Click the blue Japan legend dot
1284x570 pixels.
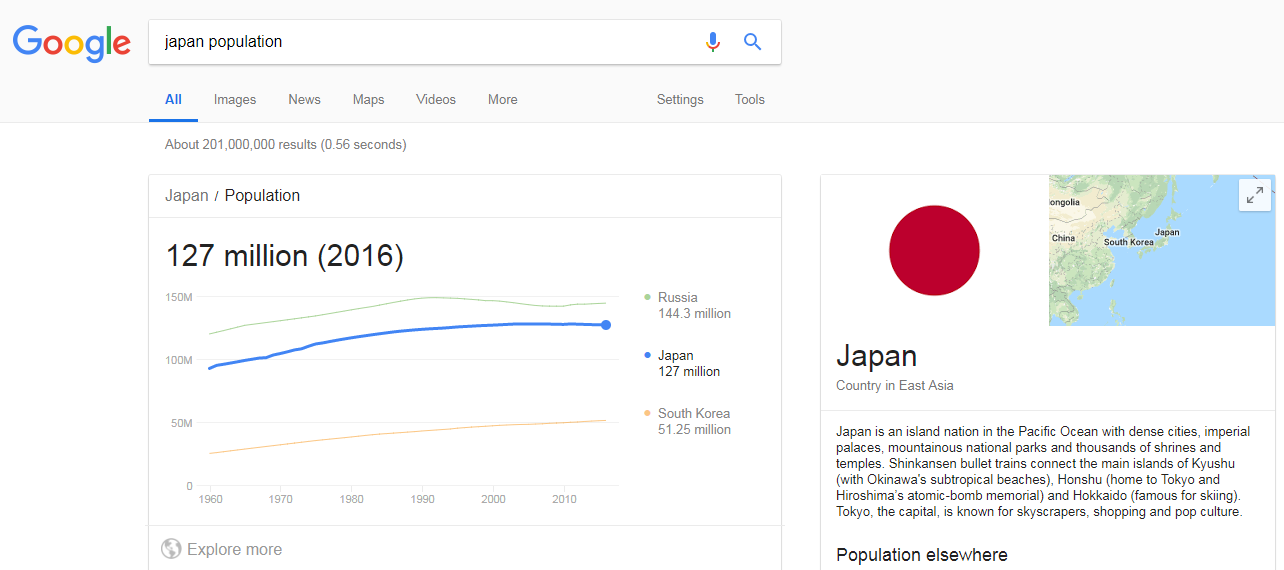(648, 355)
